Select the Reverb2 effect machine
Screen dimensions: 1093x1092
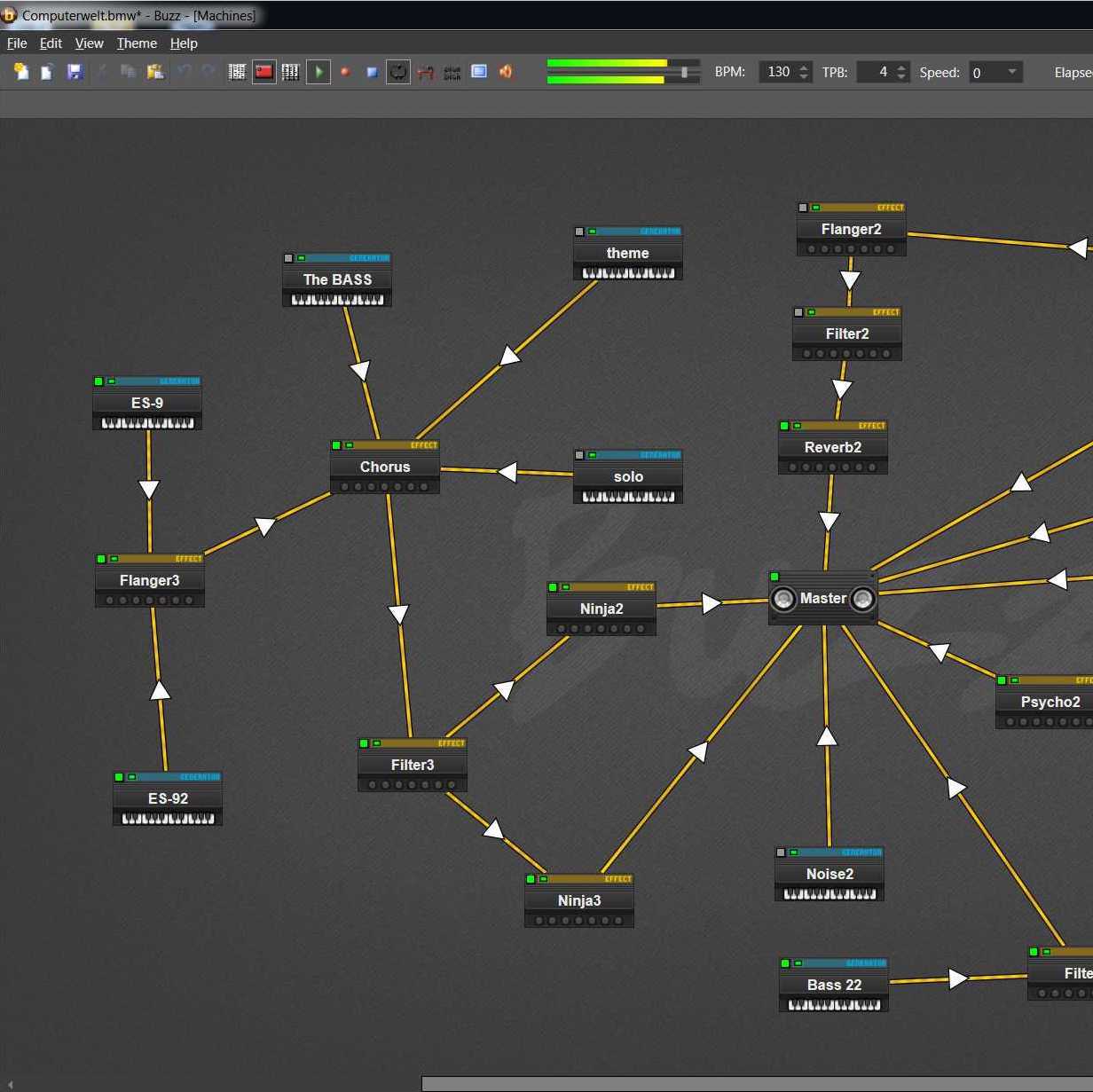pos(833,447)
